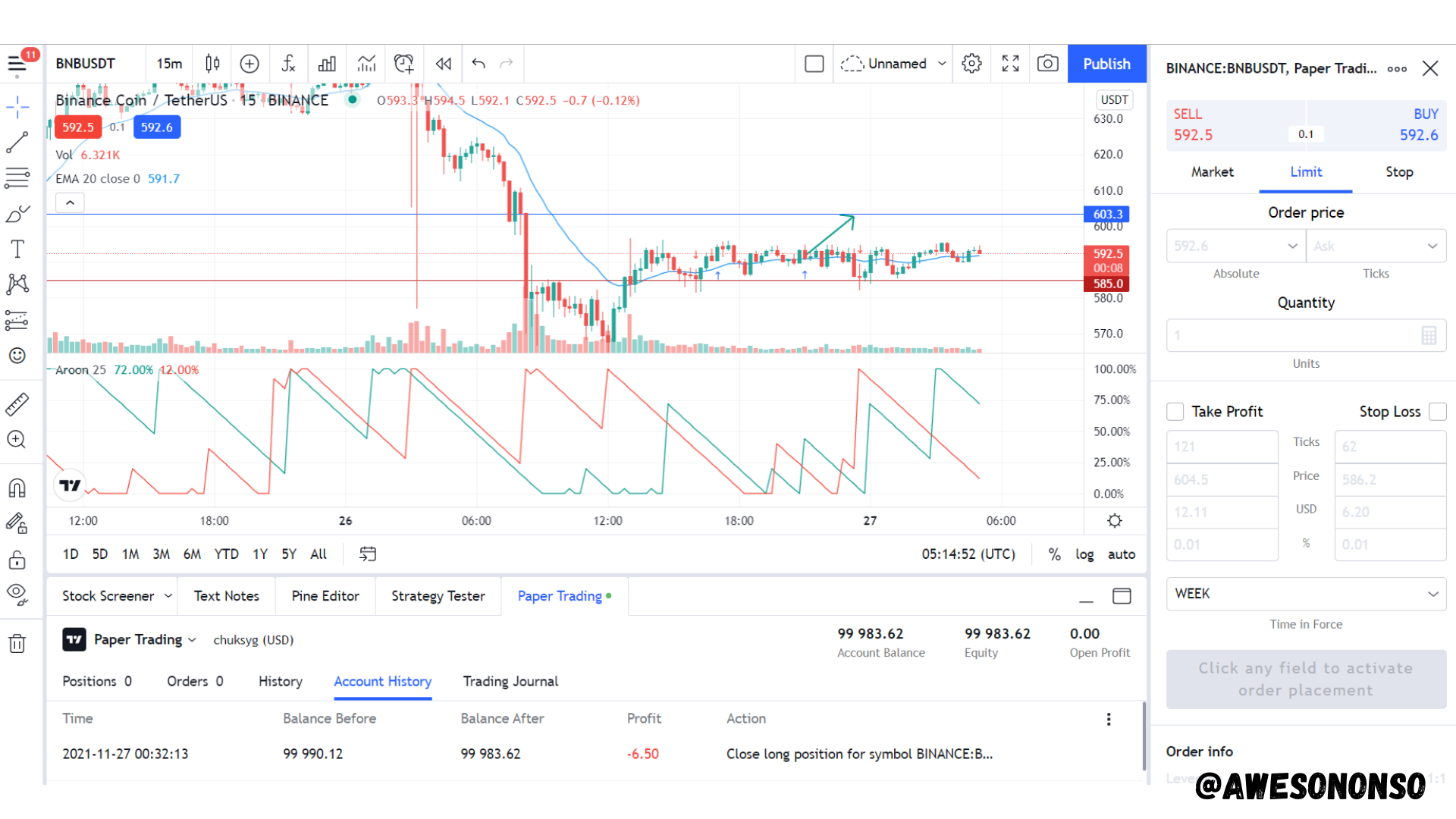1456x819 pixels.
Task: Open the hamburger main menu
Action: (x=17, y=64)
